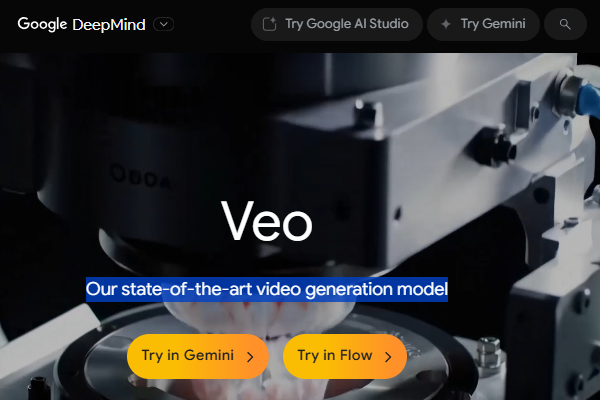
Task: Open the search magnifier icon
Action: pyautogui.click(x=565, y=24)
